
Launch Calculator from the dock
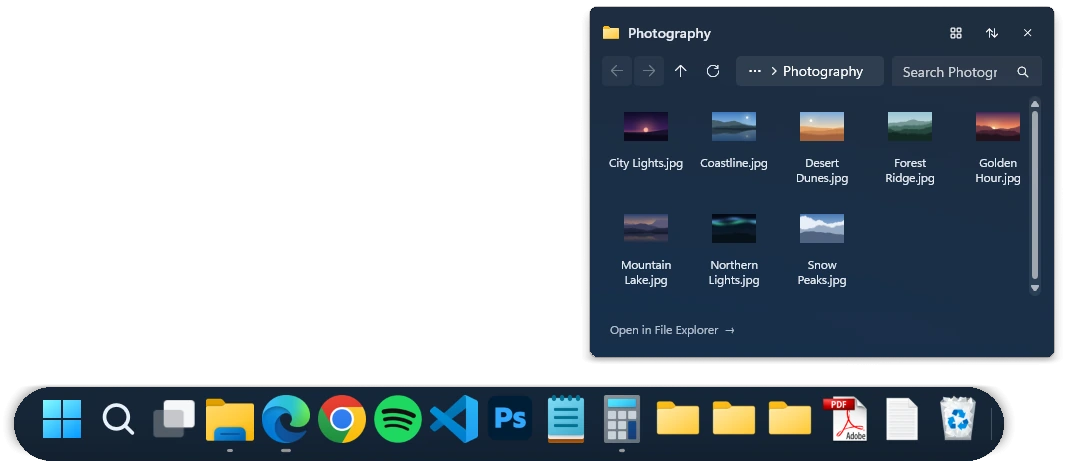pyautogui.click(x=622, y=419)
